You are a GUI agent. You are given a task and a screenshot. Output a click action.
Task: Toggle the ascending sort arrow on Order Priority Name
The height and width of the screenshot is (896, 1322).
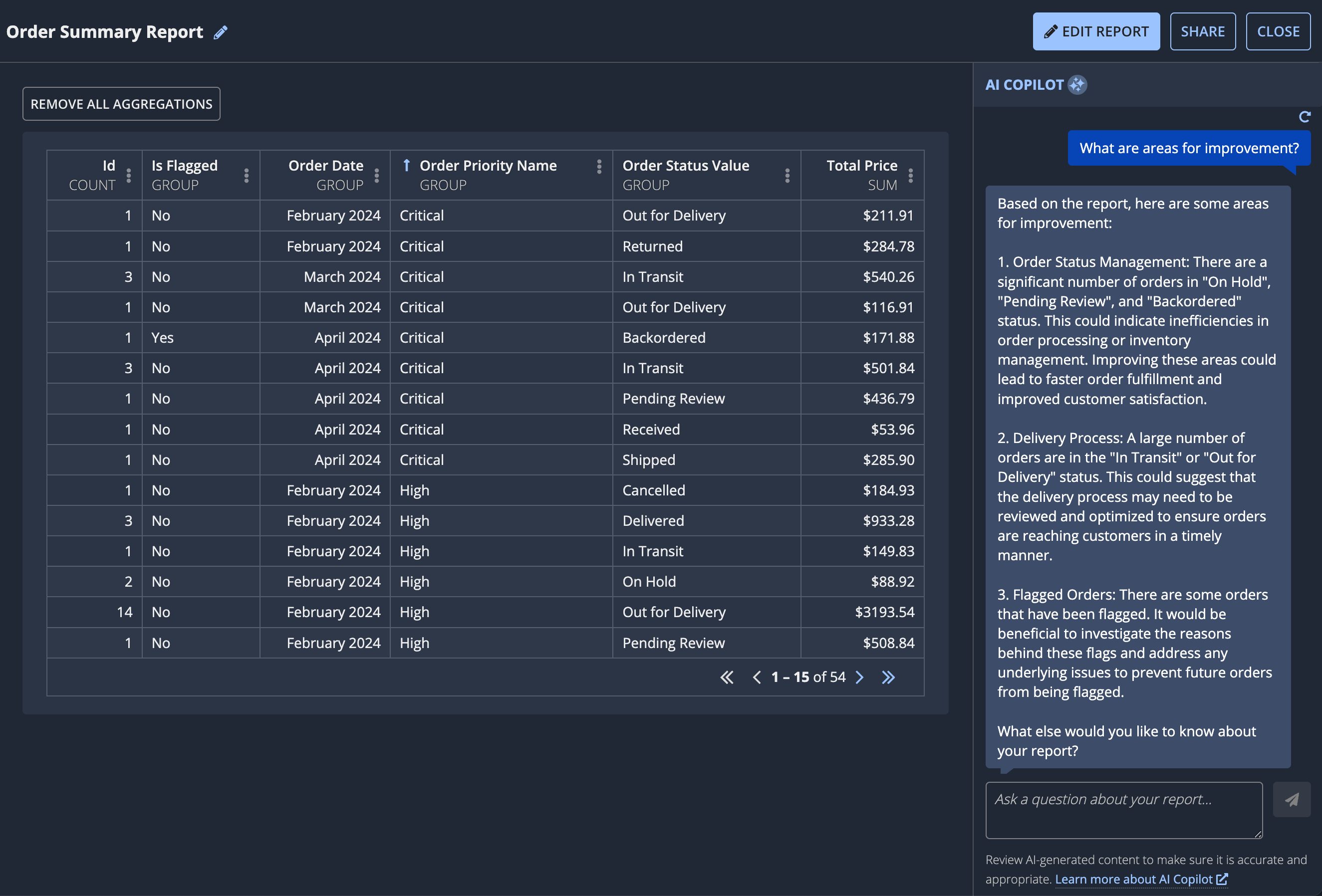[x=406, y=166]
